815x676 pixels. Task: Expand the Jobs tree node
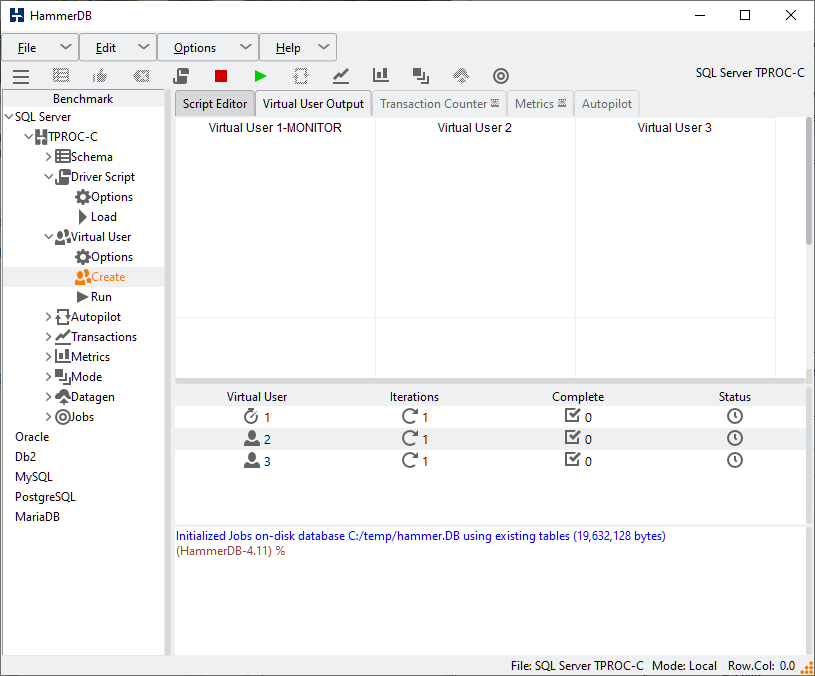(48, 417)
